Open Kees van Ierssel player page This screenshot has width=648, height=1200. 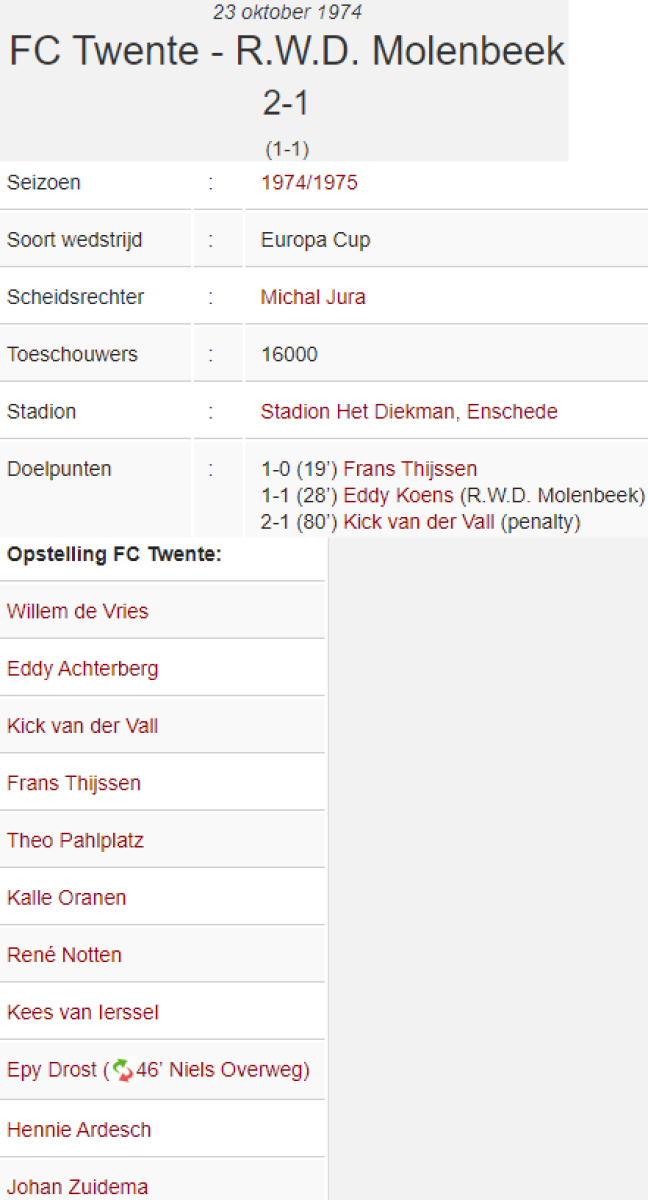82,1013
